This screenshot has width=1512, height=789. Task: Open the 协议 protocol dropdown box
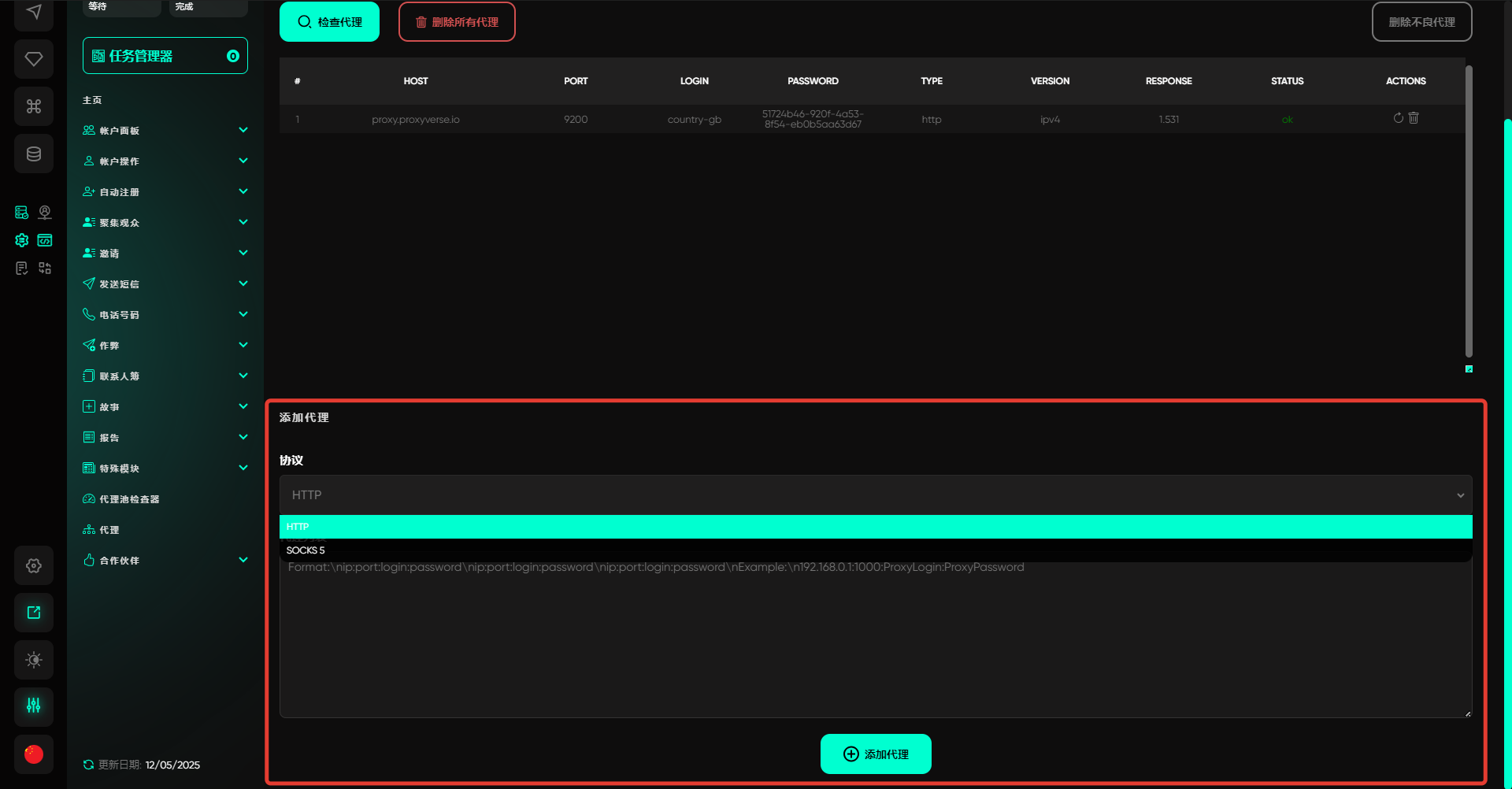pyautogui.click(x=875, y=495)
